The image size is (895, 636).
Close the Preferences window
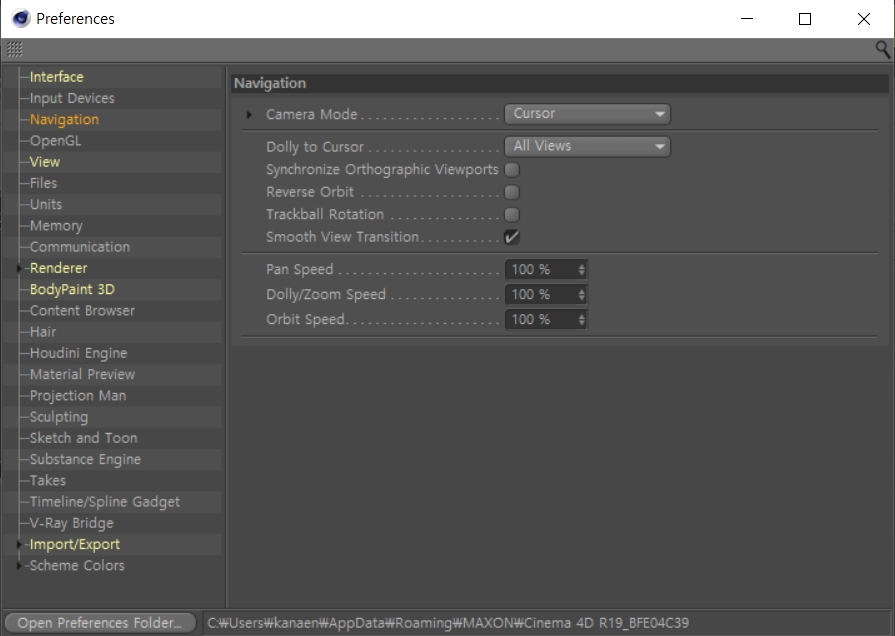click(864, 19)
